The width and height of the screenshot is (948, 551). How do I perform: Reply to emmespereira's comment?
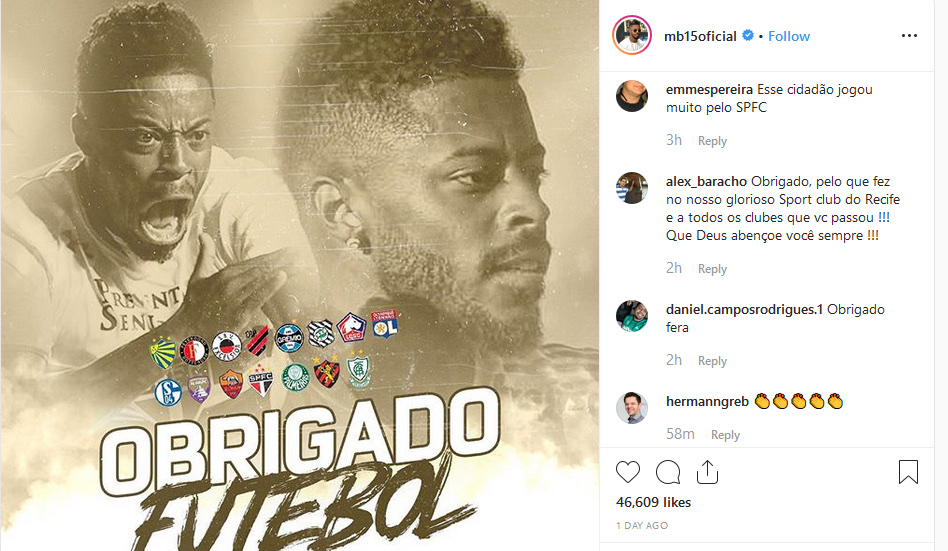[x=712, y=141]
